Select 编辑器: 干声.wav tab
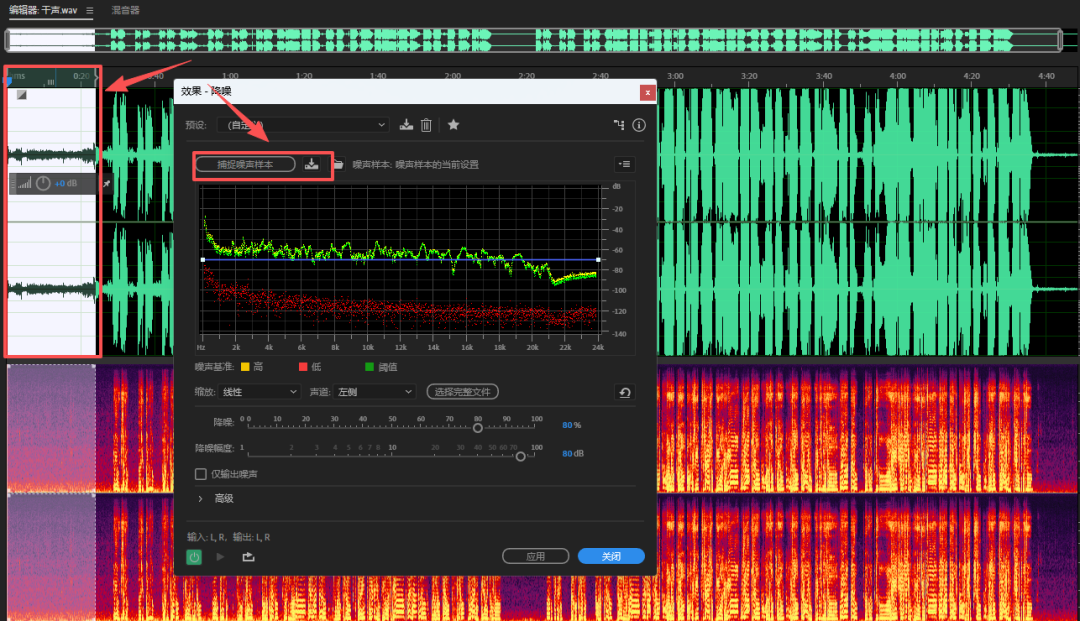This screenshot has height=621, width=1080. coord(43,10)
